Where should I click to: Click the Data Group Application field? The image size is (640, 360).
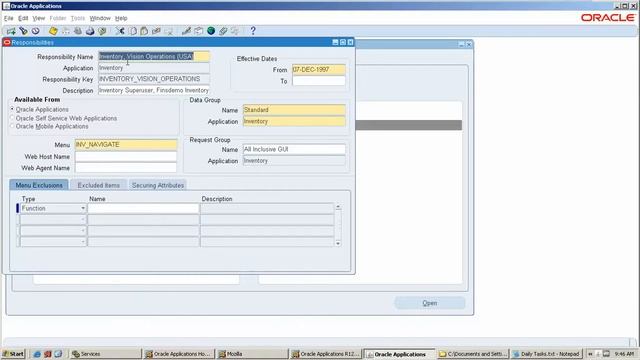click(294, 121)
